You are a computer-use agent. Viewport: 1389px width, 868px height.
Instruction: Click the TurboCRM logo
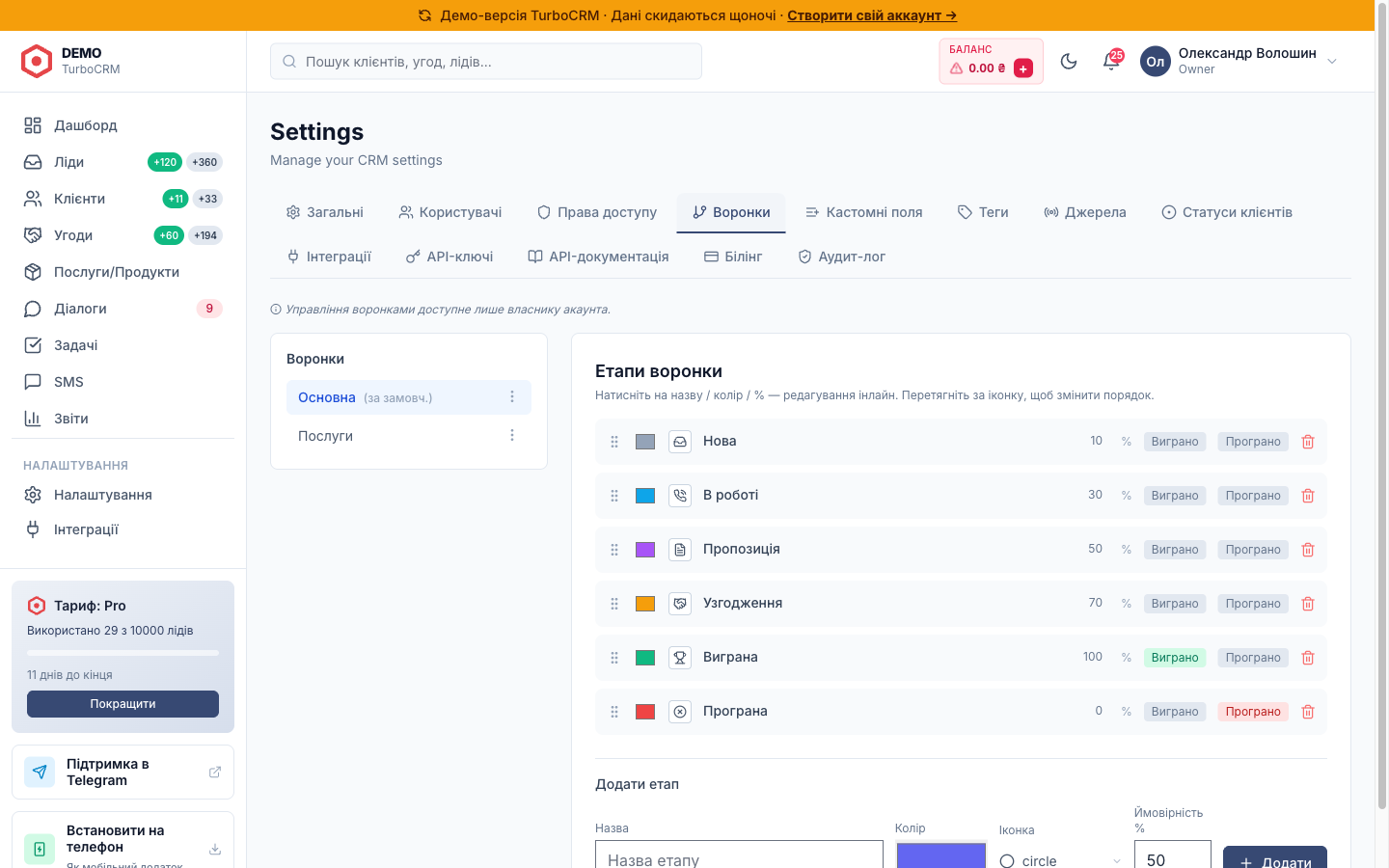[37, 61]
